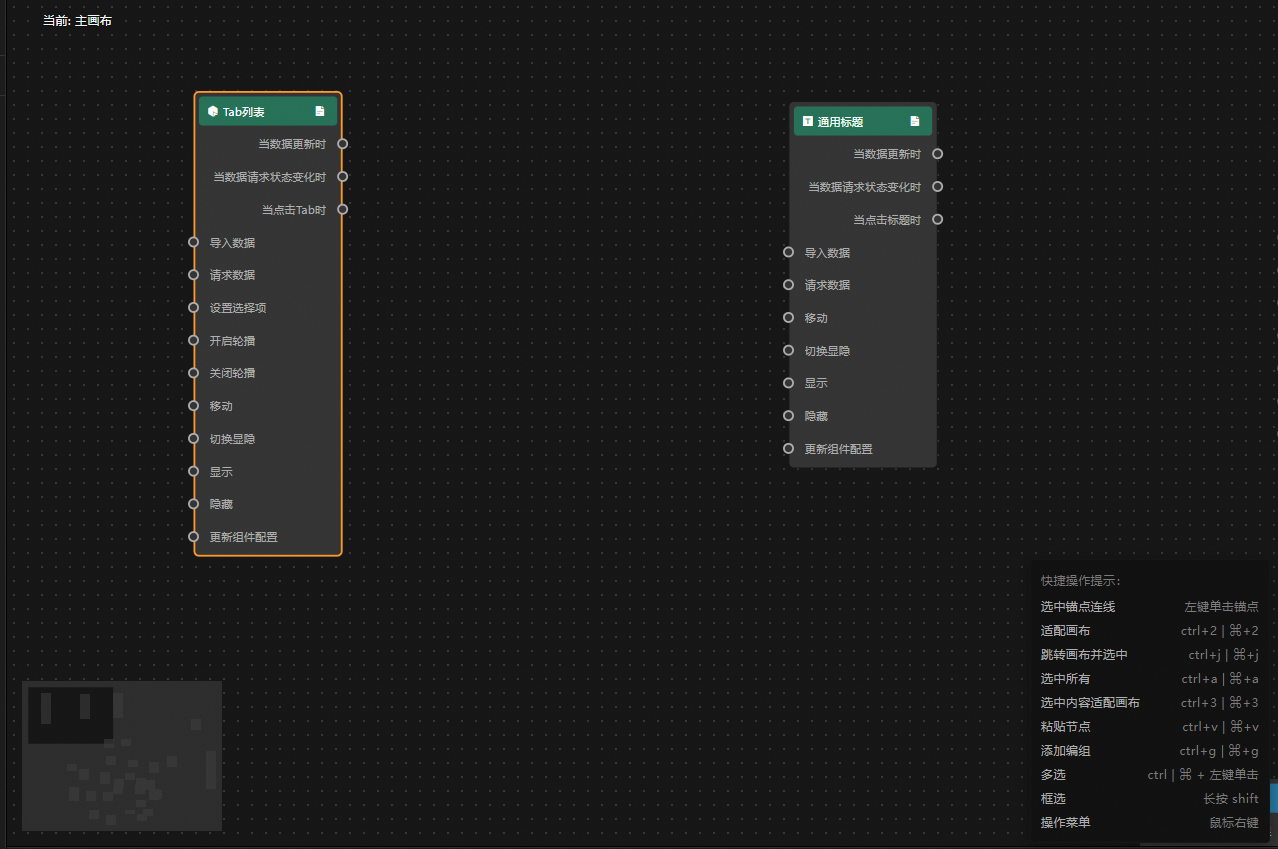Click the 当前: 主画布 label

pos(77,20)
